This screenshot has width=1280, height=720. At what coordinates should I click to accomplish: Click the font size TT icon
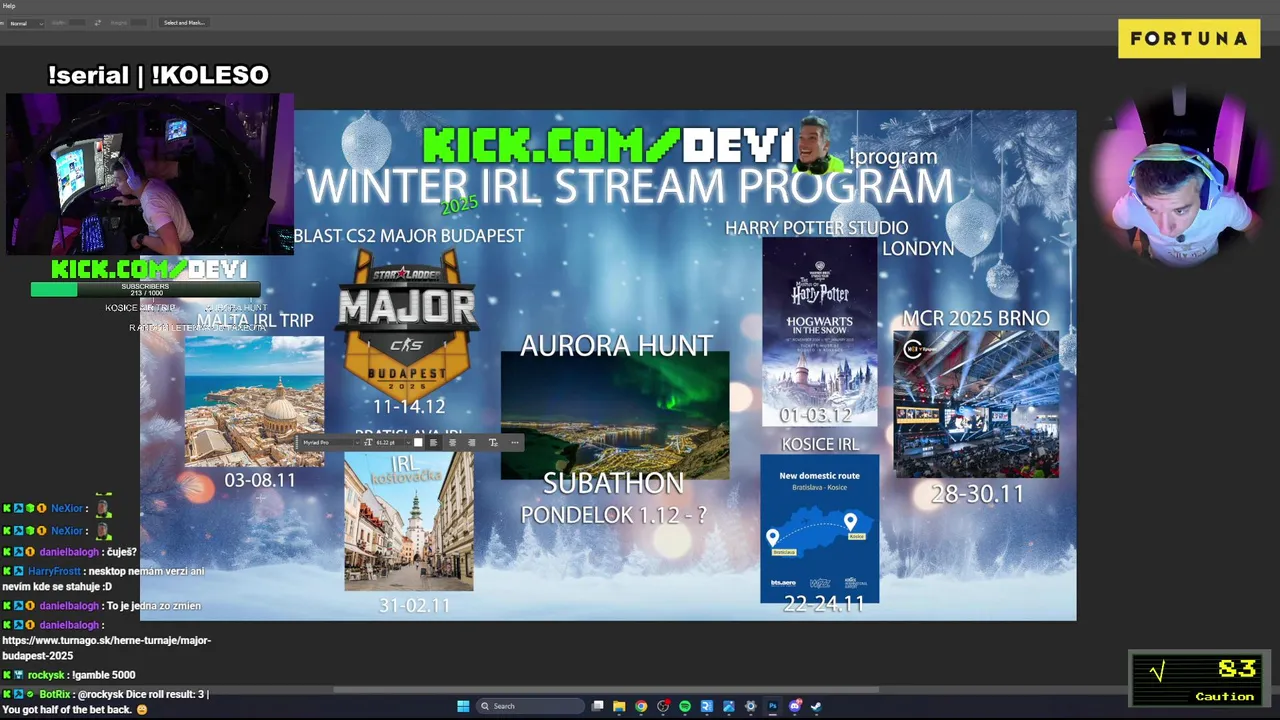coord(368,442)
